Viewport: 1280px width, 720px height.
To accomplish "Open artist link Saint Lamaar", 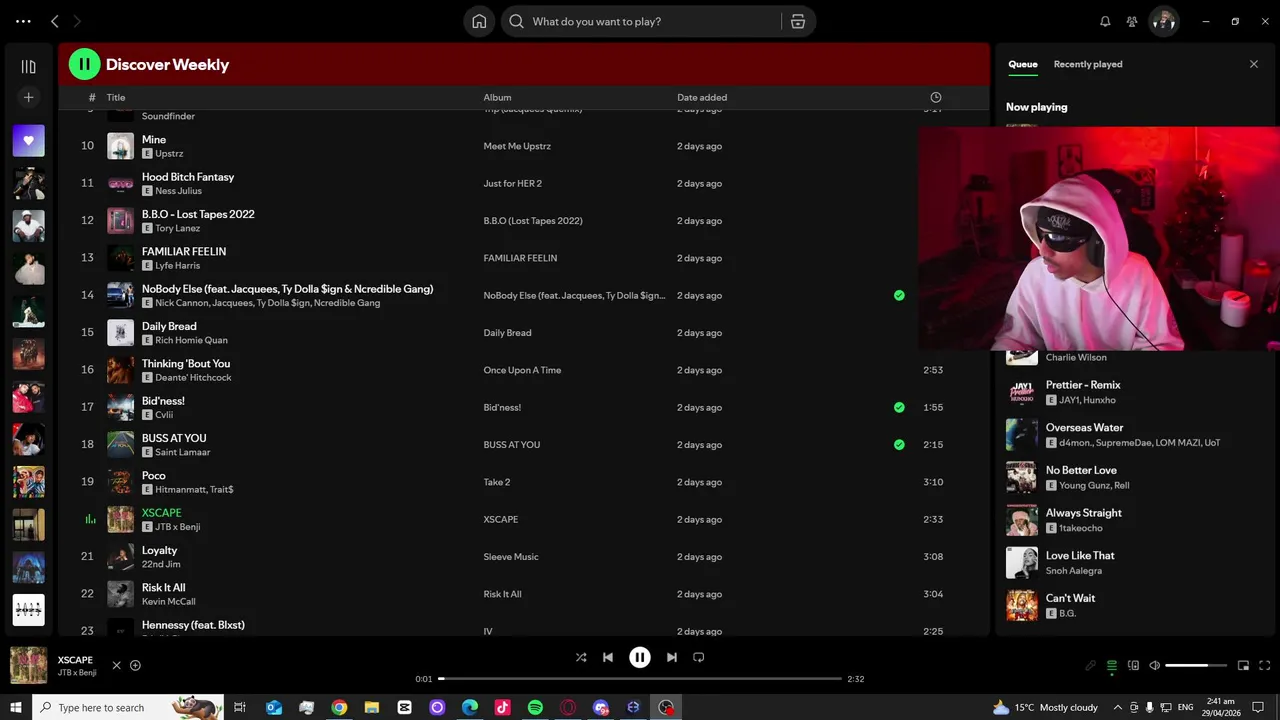I will (183, 452).
